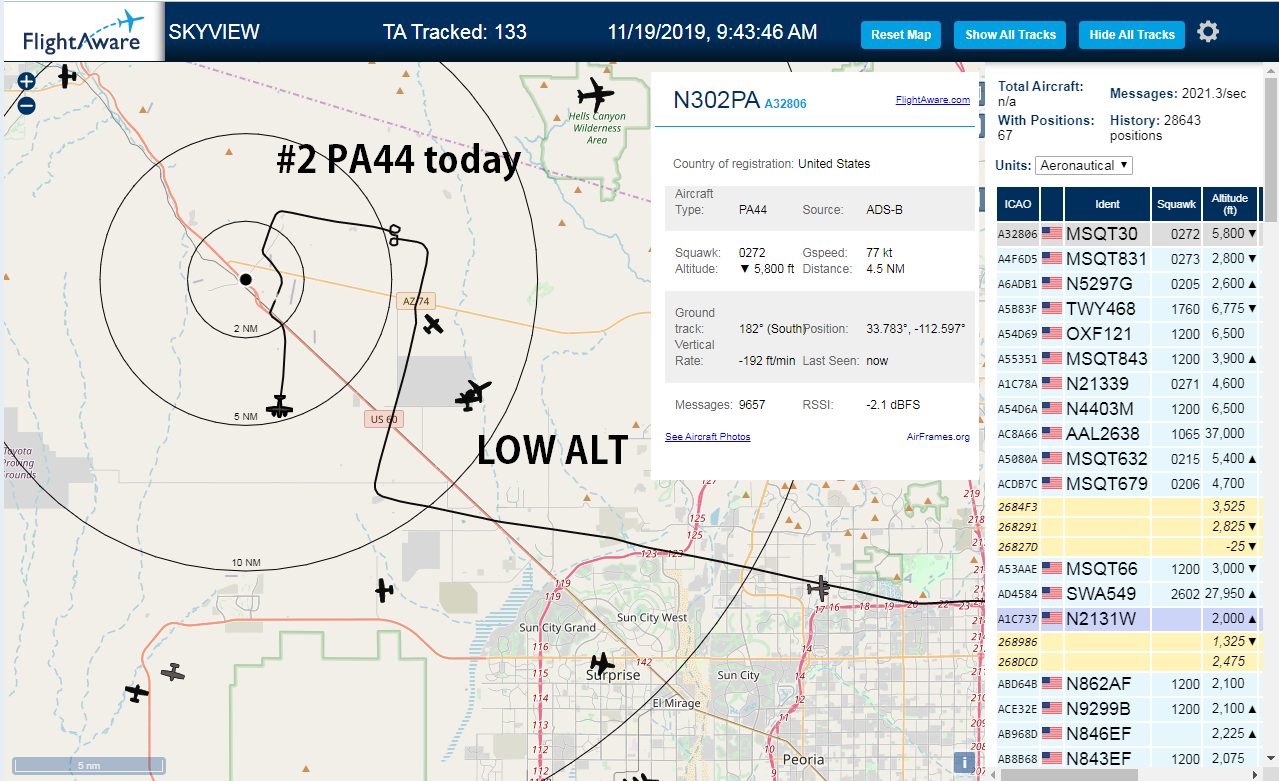Select the MSQT679 aircraft row

pyautogui.click(x=1128, y=484)
